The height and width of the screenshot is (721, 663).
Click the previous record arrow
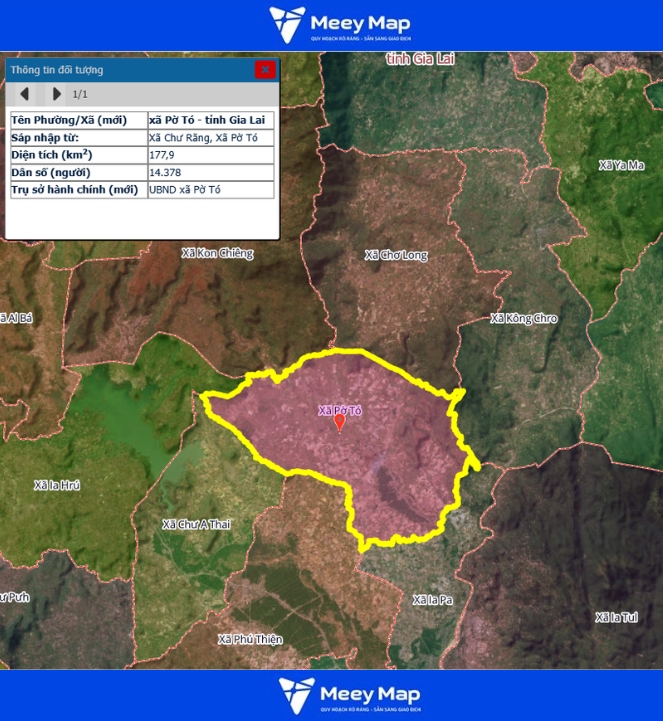[25, 94]
